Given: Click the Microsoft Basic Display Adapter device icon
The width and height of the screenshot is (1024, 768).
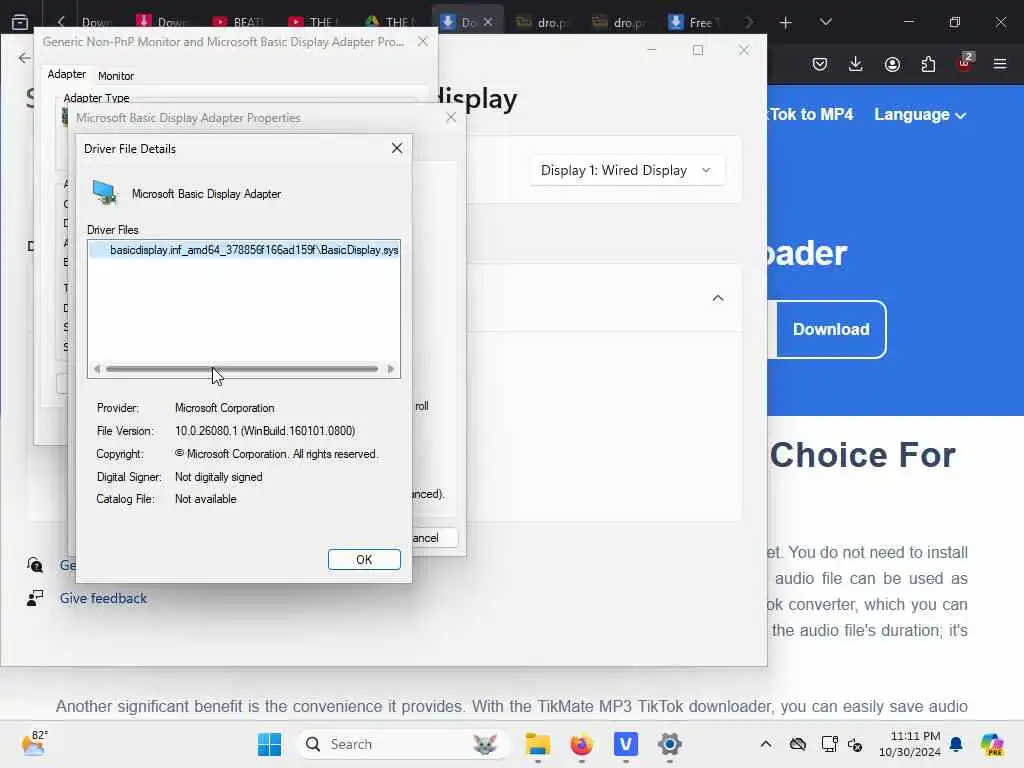Looking at the screenshot, I should [x=104, y=193].
